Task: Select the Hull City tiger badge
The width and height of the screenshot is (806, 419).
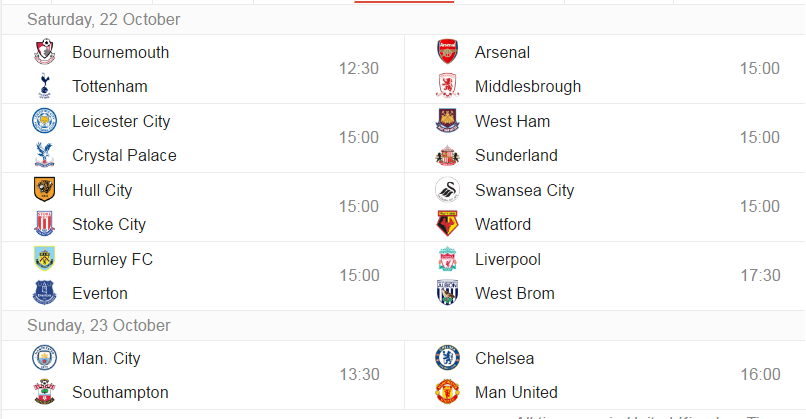Action: 45,190
